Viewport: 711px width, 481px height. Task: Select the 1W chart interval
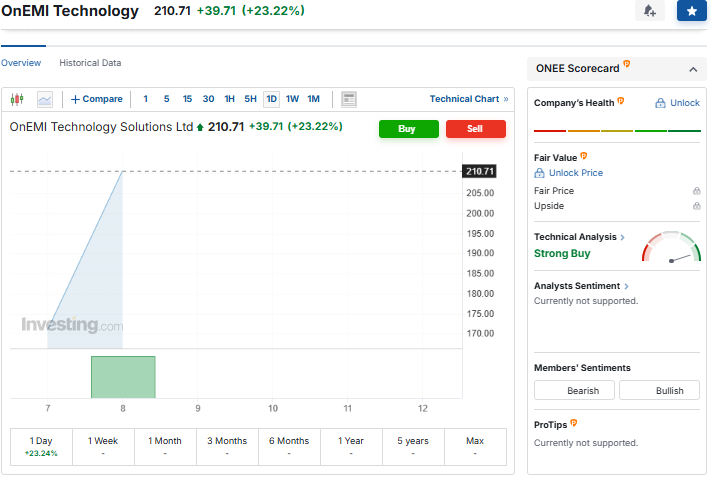pyautogui.click(x=292, y=99)
